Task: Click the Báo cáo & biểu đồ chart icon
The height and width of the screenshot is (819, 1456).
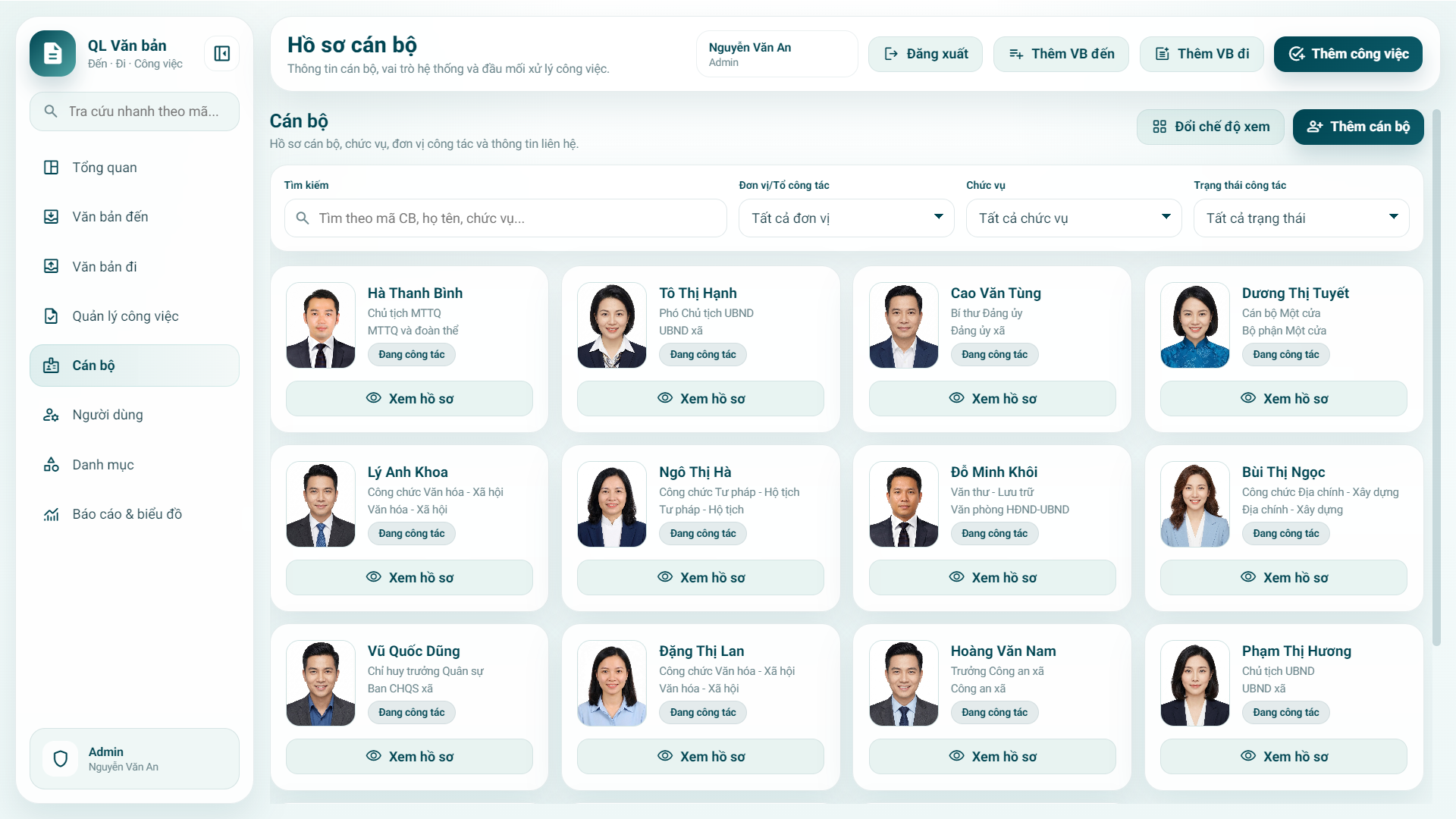Action: click(x=51, y=514)
